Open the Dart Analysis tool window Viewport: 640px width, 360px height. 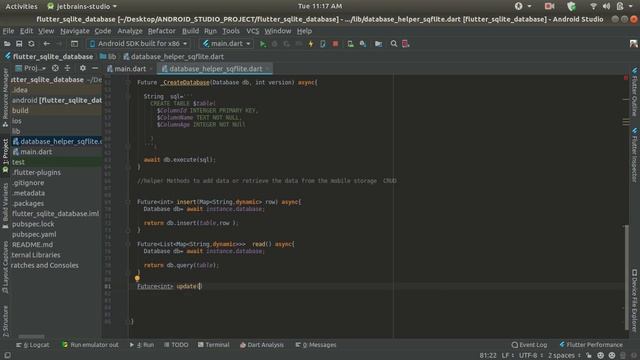tap(262, 345)
